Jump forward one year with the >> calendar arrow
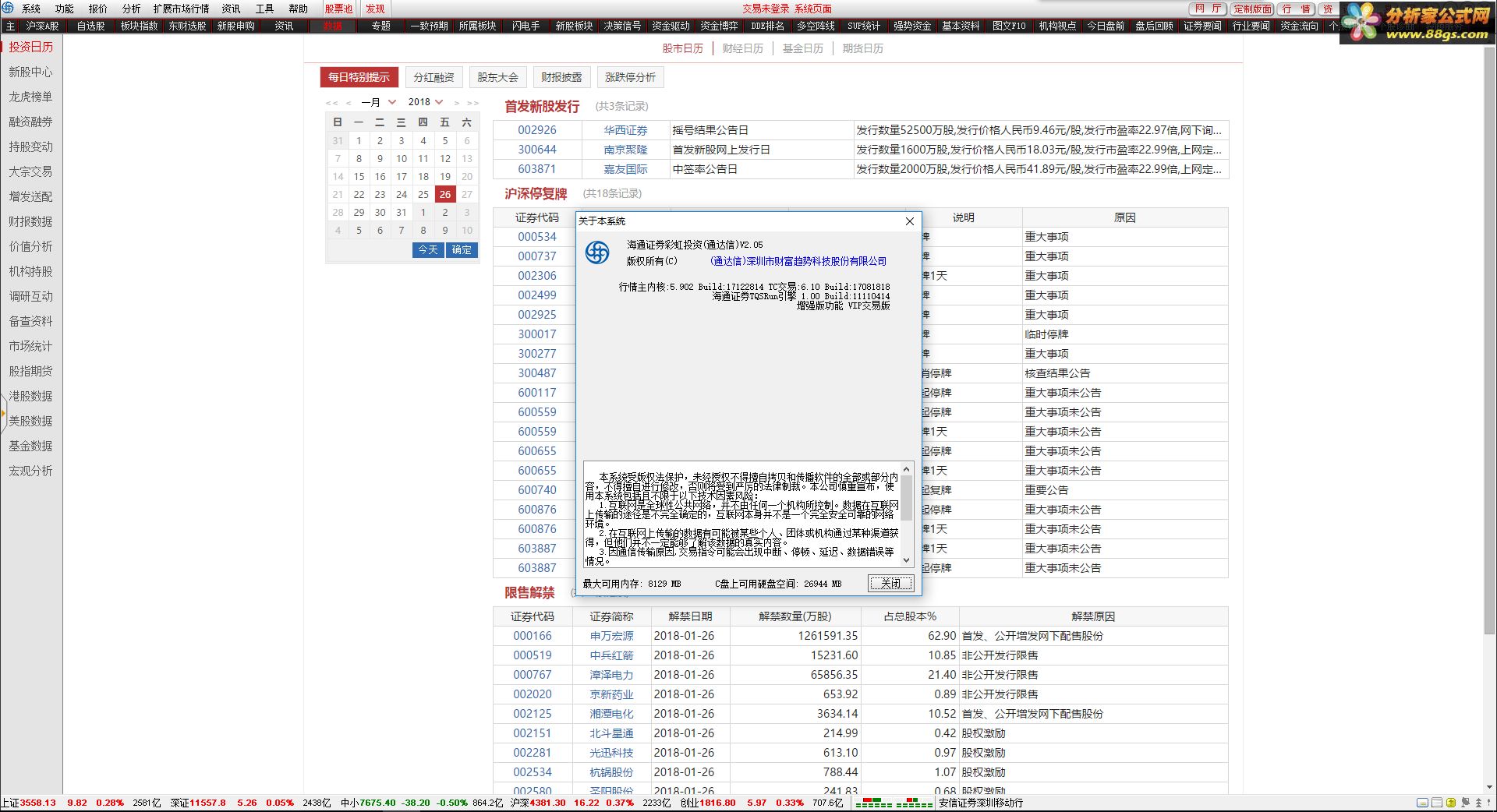Screen dimensions: 1497x812 (472, 102)
